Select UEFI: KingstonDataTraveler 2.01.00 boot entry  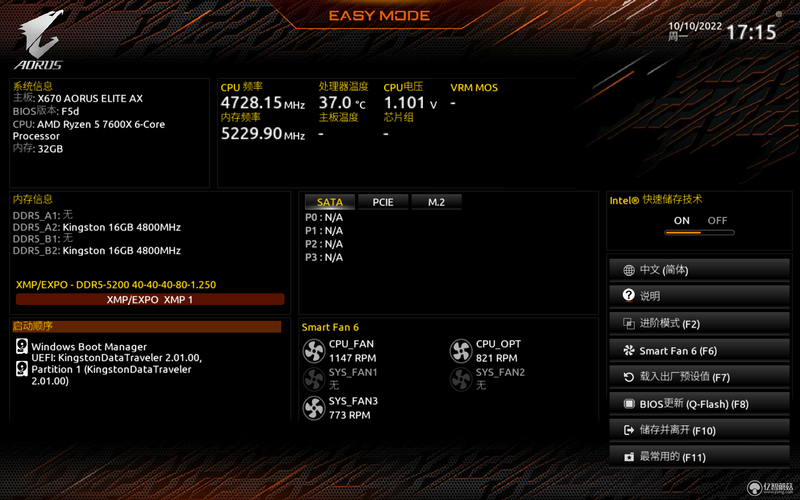pos(116,369)
